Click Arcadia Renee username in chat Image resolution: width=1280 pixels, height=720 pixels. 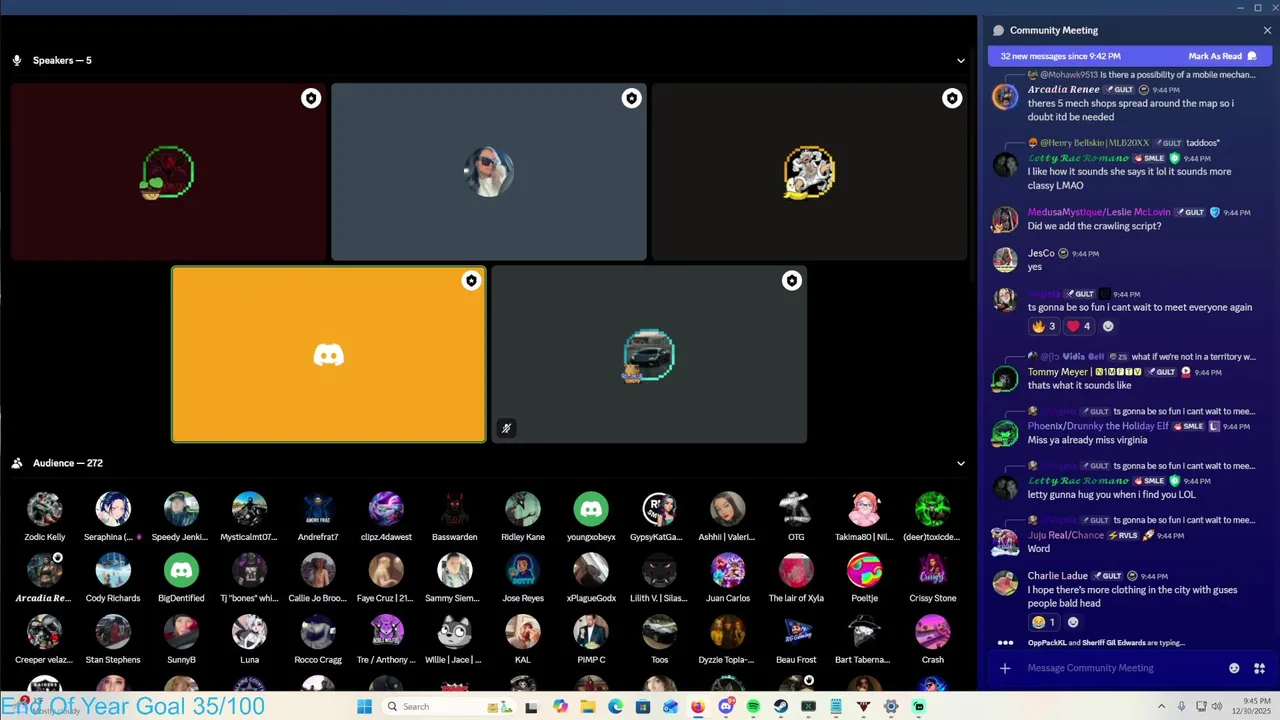point(1063,89)
